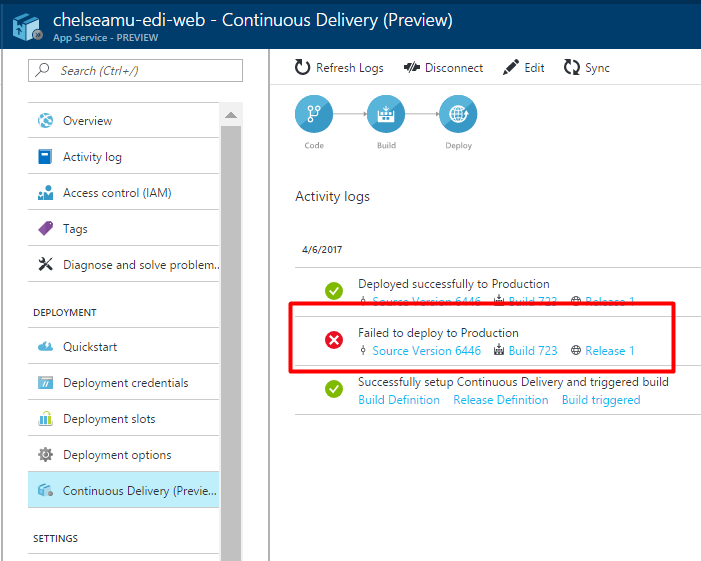Click the sidebar vertical scrollbar thumb

pyautogui.click(x=231, y=343)
